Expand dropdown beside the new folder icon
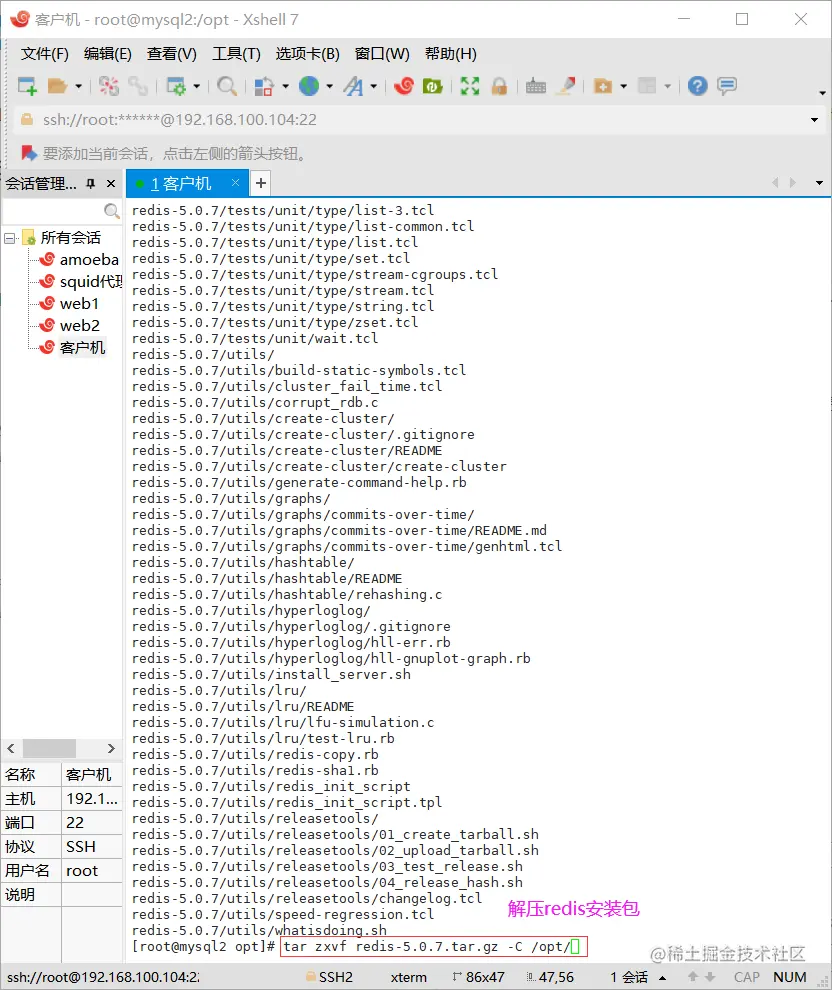The height and width of the screenshot is (990, 832). 624,86
